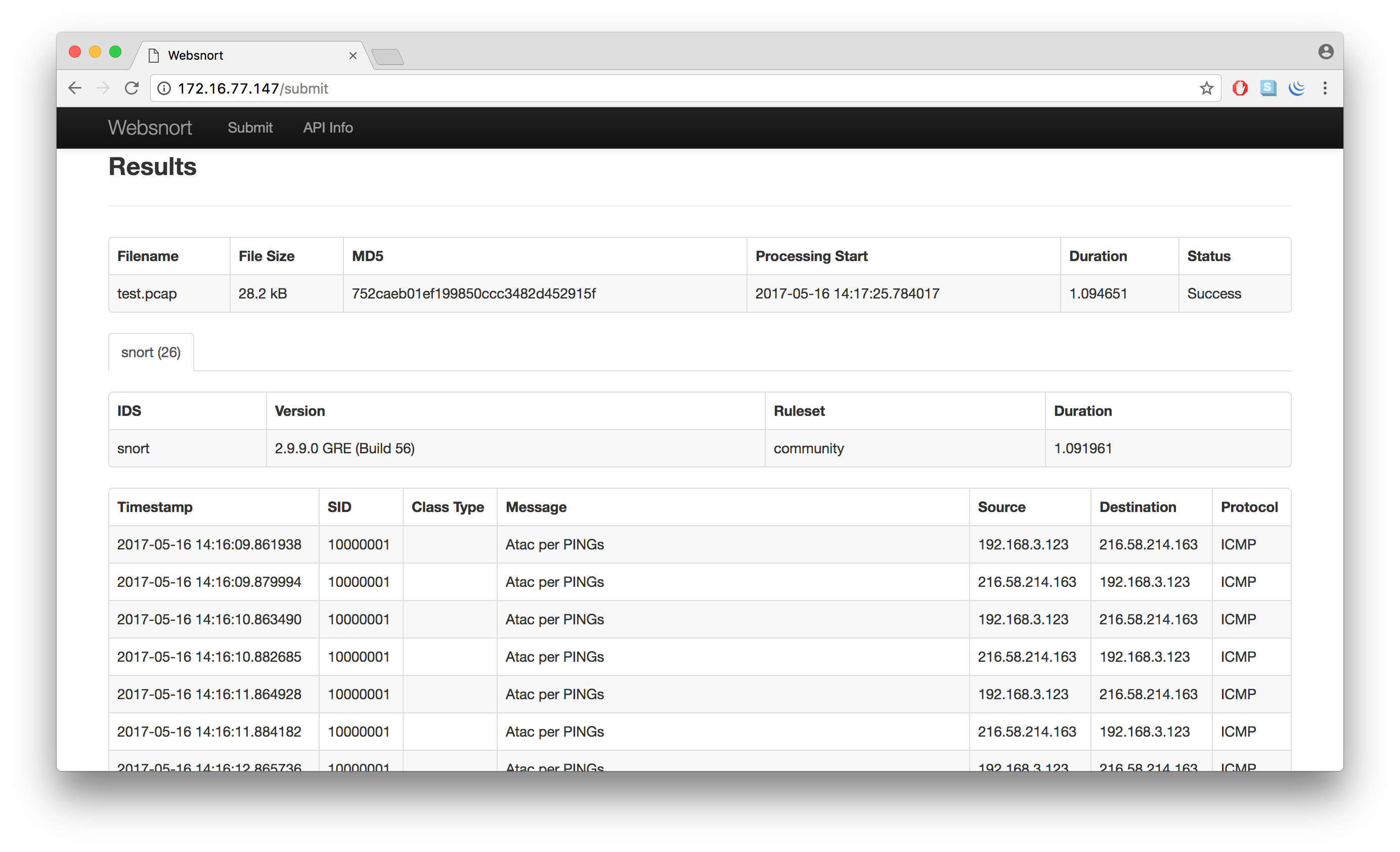Click the browser back arrow

tap(75, 88)
